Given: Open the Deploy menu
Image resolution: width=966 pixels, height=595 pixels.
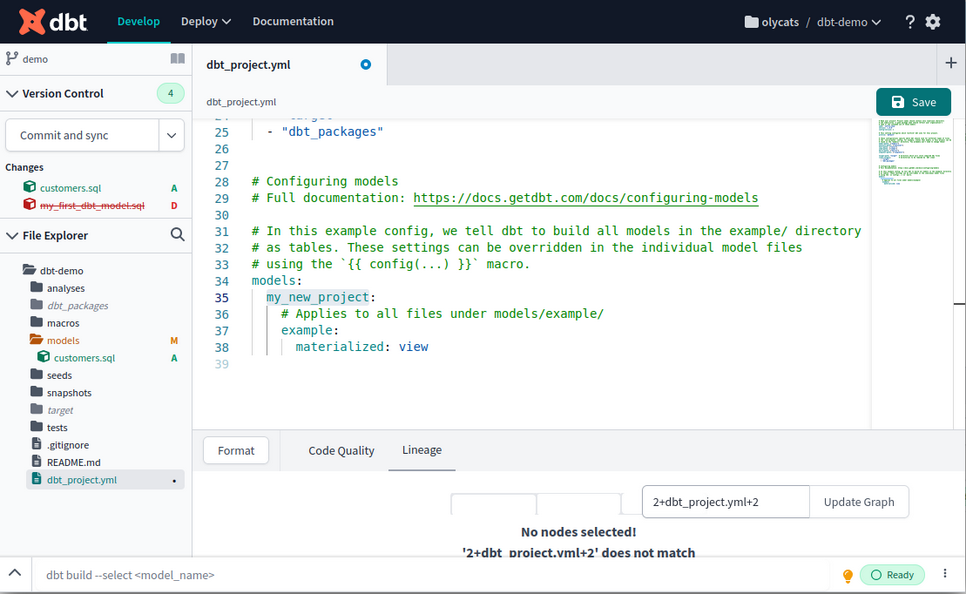Looking at the screenshot, I should pos(206,21).
